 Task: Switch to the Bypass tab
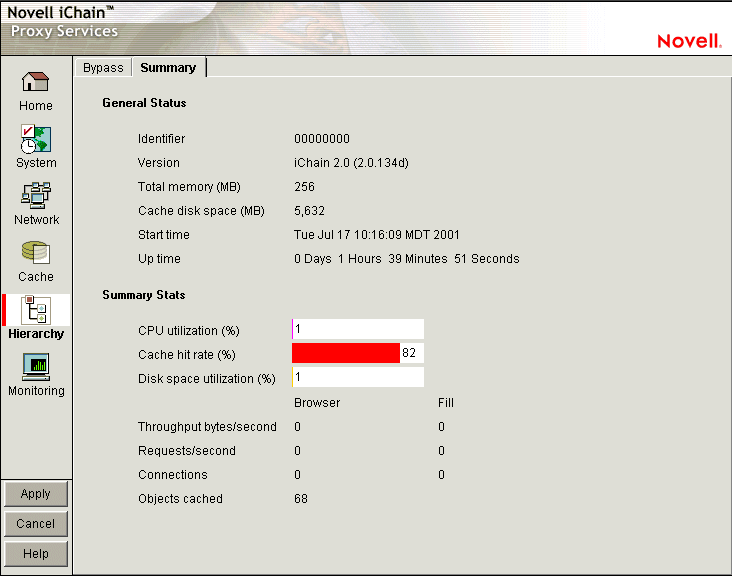pos(103,68)
